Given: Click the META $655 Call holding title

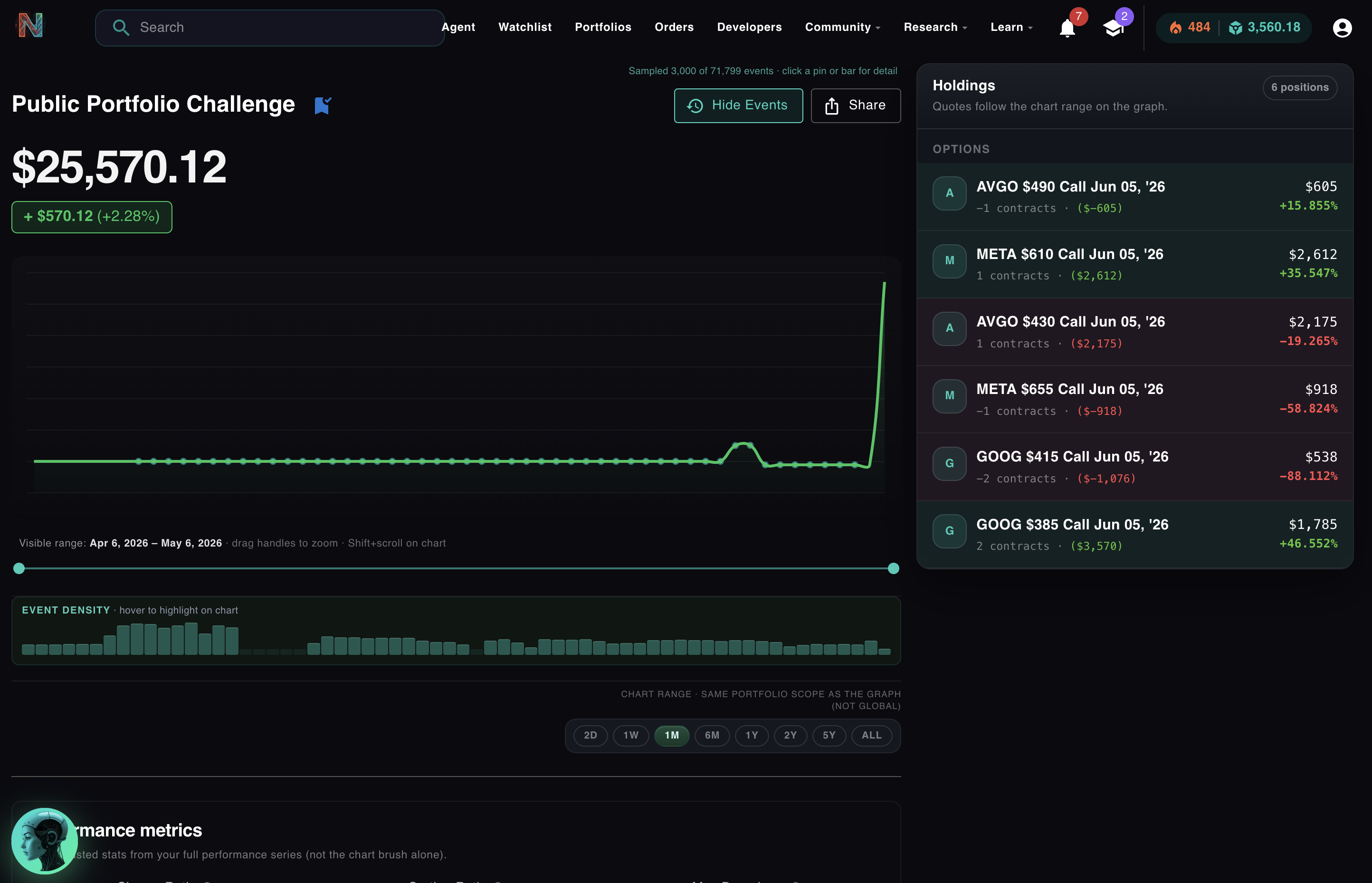Looking at the screenshot, I should coord(1070,389).
